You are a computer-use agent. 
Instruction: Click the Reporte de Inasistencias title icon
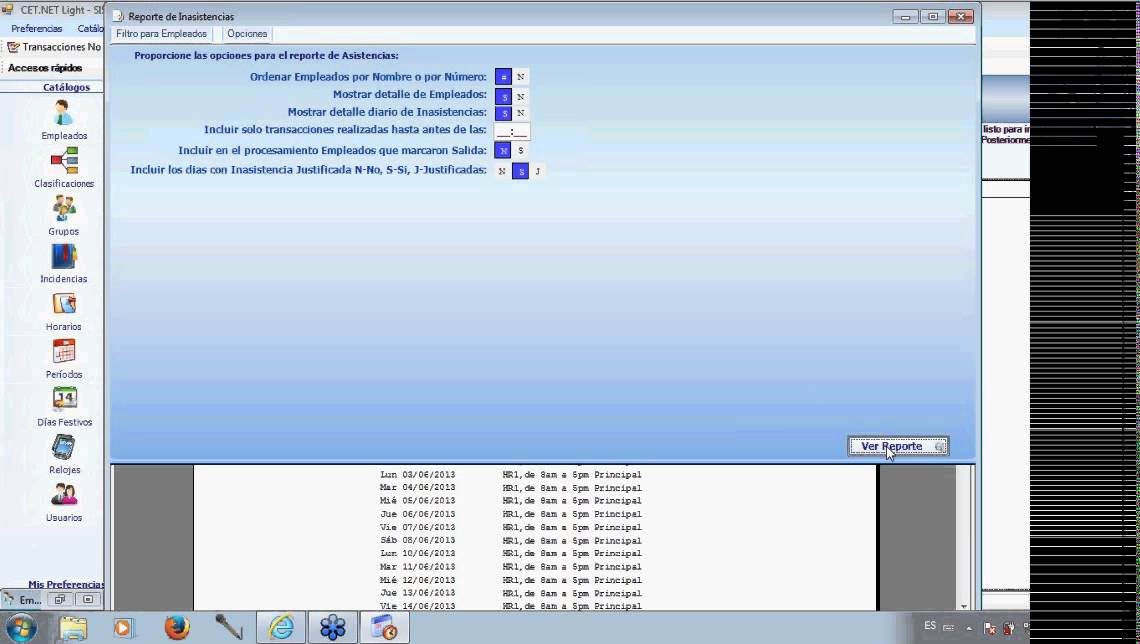[119, 16]
